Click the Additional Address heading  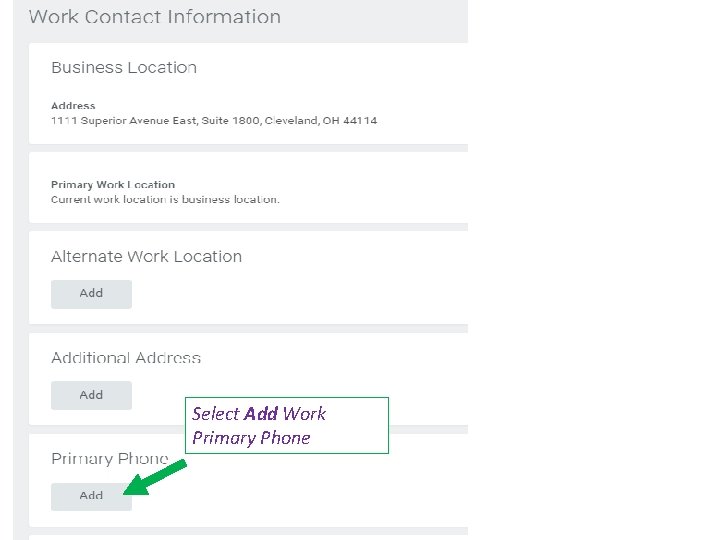click(126, 358)
